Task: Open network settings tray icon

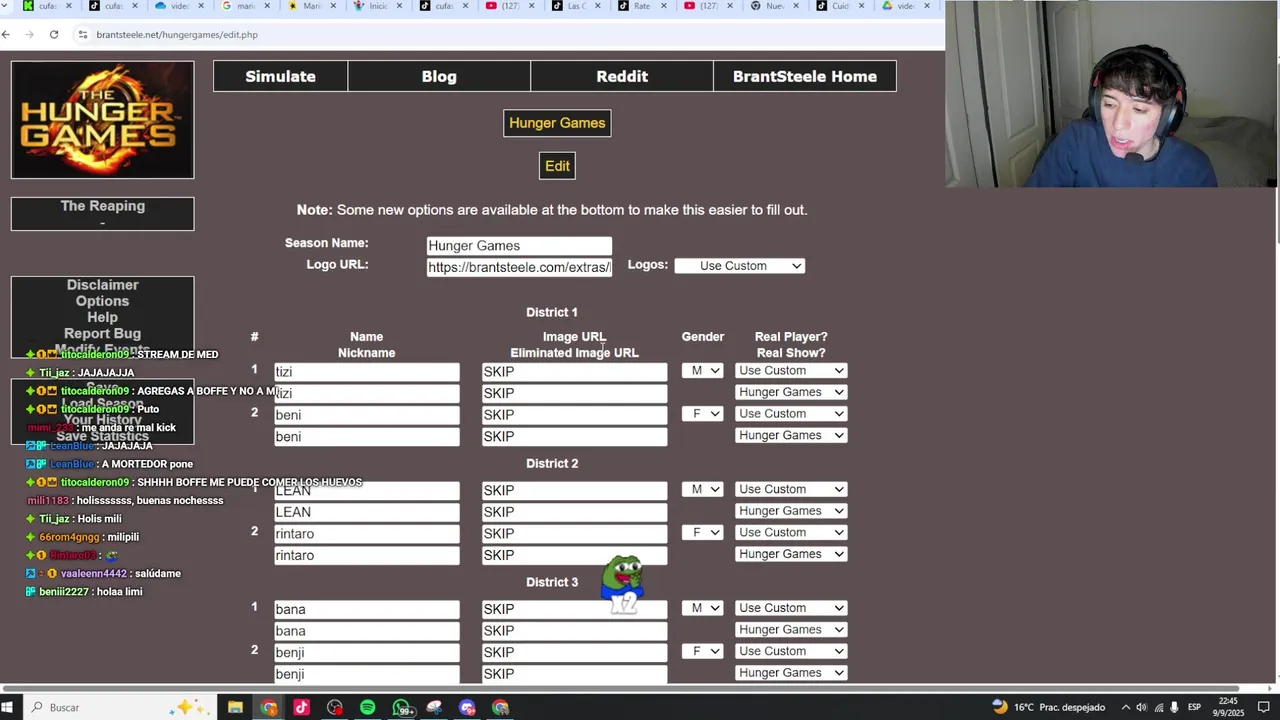Action: [1158, 707]
